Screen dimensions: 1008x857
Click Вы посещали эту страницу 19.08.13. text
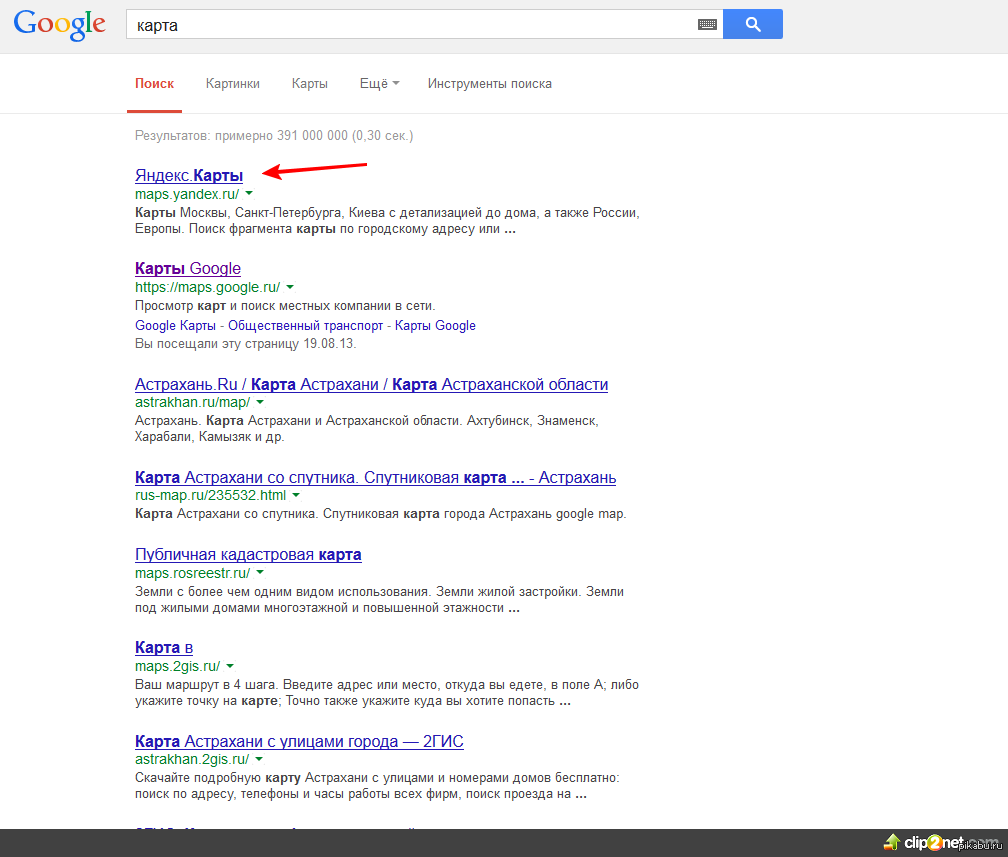246,344
